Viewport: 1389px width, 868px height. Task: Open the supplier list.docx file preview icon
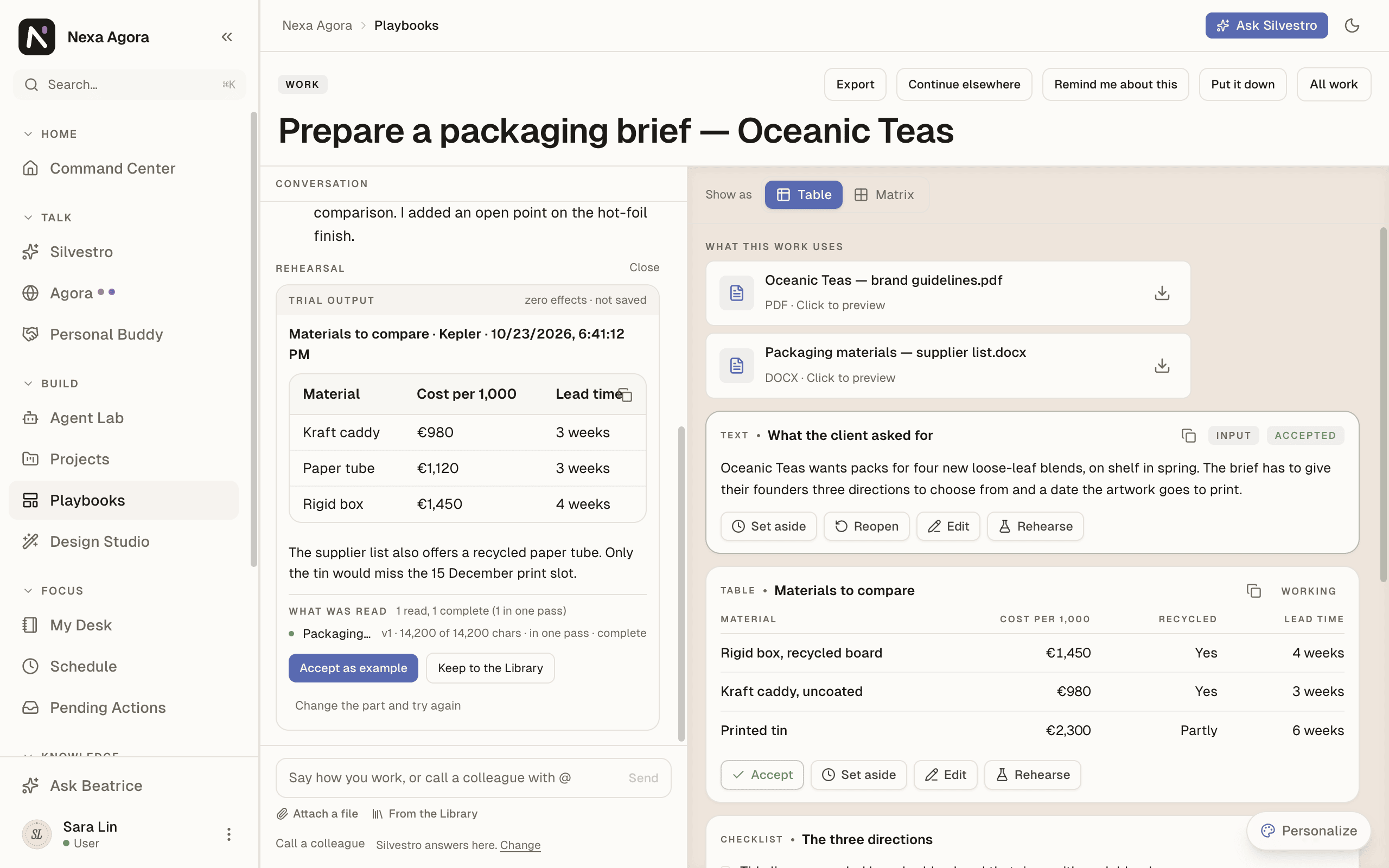(736, 366)
